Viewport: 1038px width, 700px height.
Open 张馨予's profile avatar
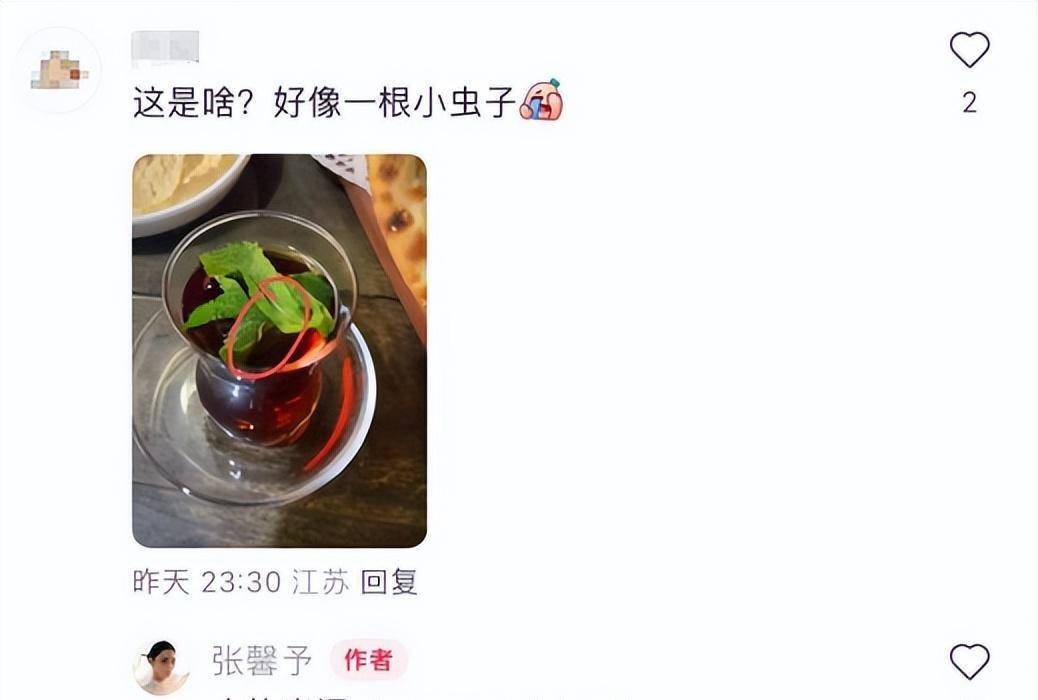click(x=161, y=667)
